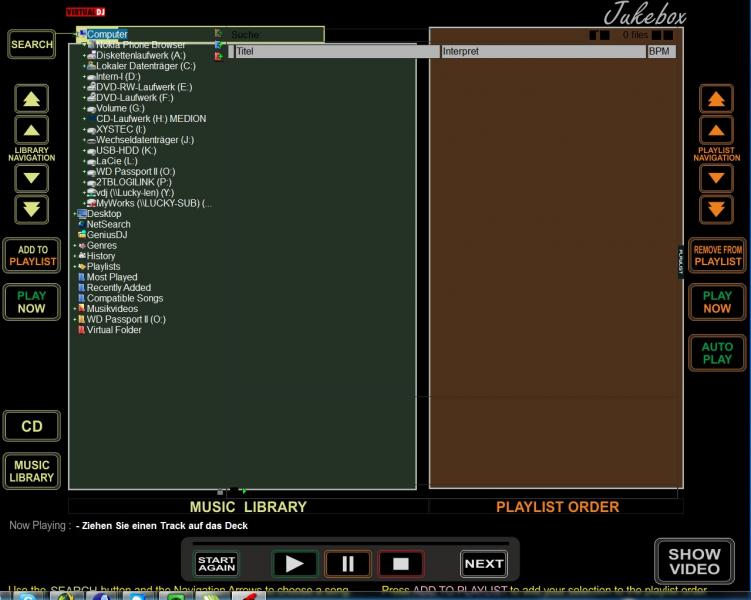751x600 pixels.
Task: Select Intern-I (D:) drive
Action: pos(118,77)
